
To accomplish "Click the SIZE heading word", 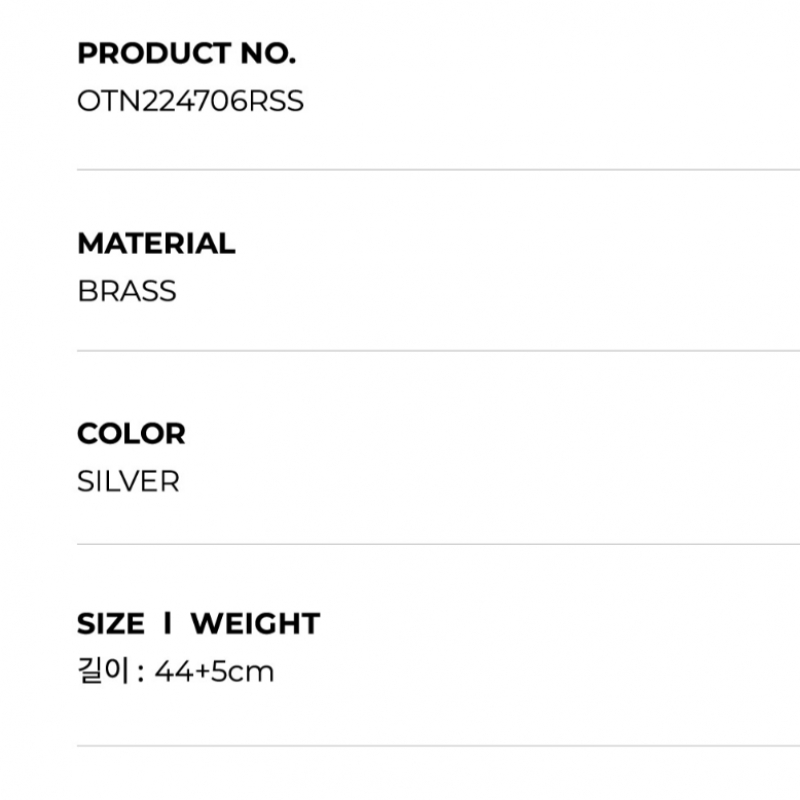I will (x=111, y=623).
